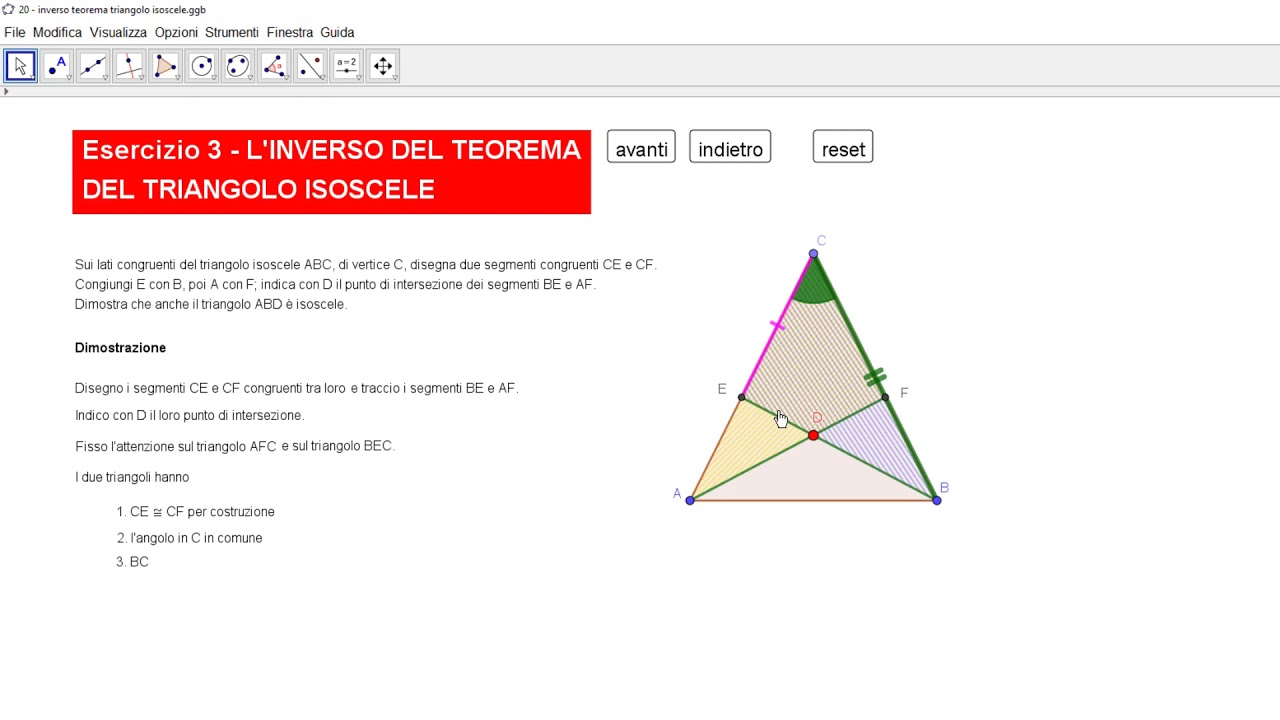
Task: Click the red Esercizio 3 title banner
Action: coord(331,172)
